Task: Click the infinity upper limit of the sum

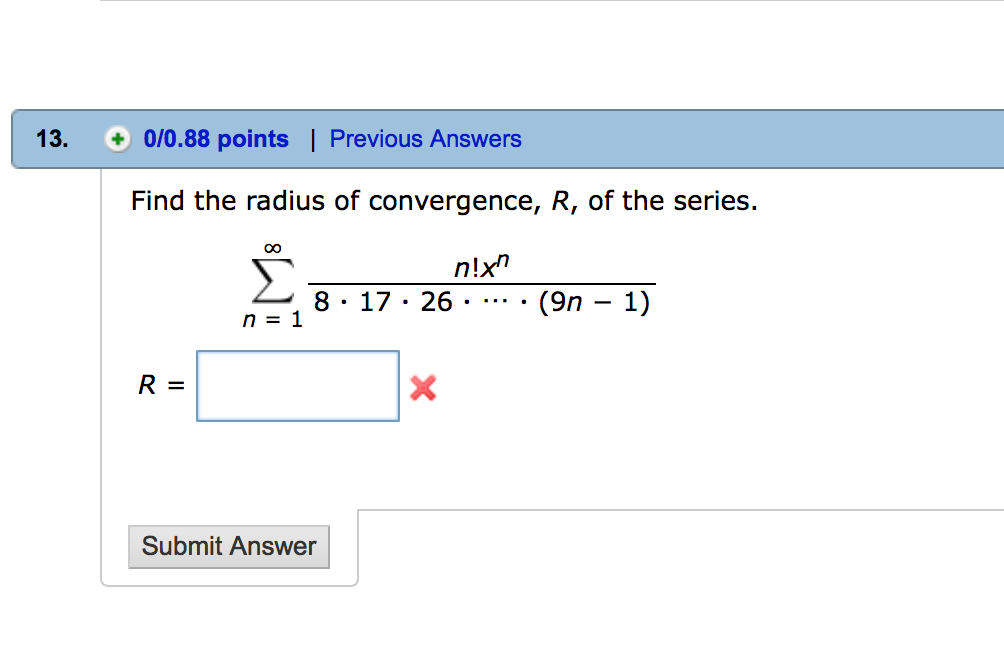Action: pyautogui.click(x=273, y=248)
